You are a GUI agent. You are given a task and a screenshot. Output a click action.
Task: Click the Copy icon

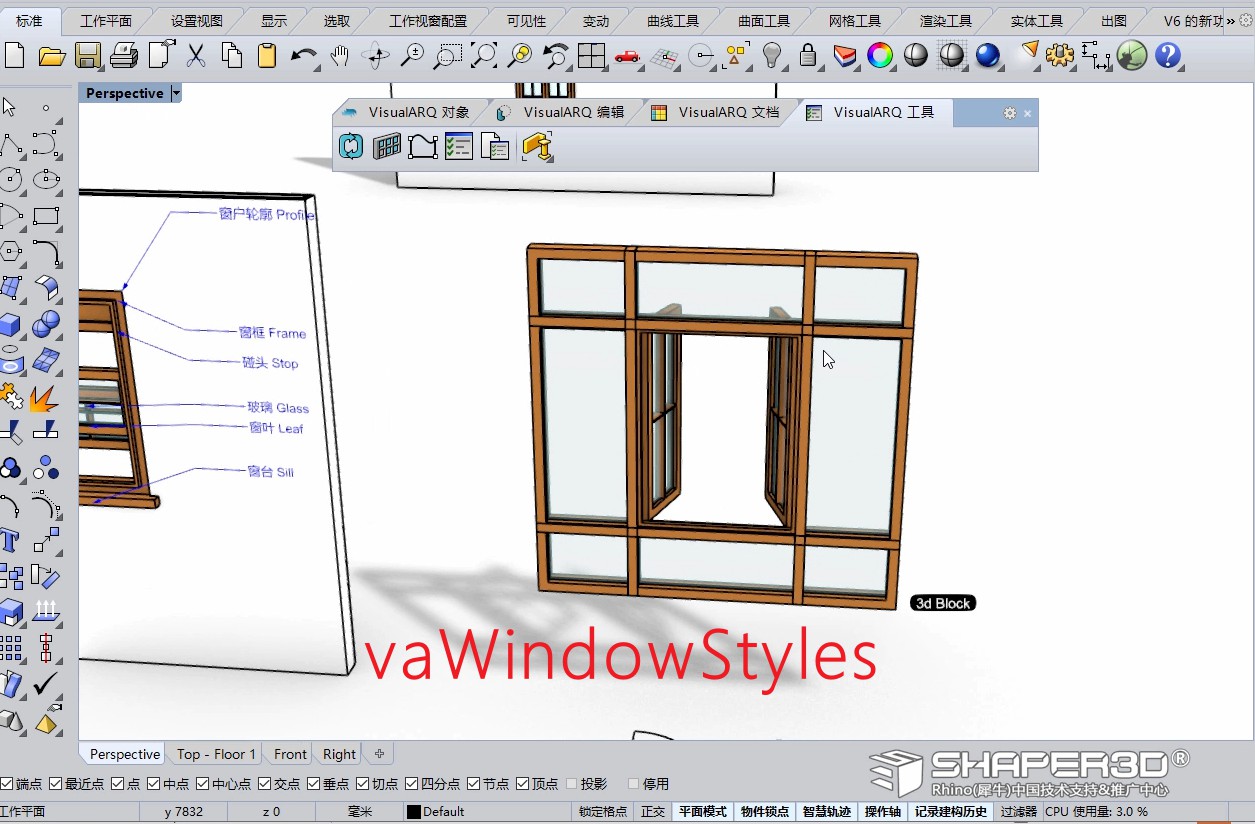coord(232,55)
